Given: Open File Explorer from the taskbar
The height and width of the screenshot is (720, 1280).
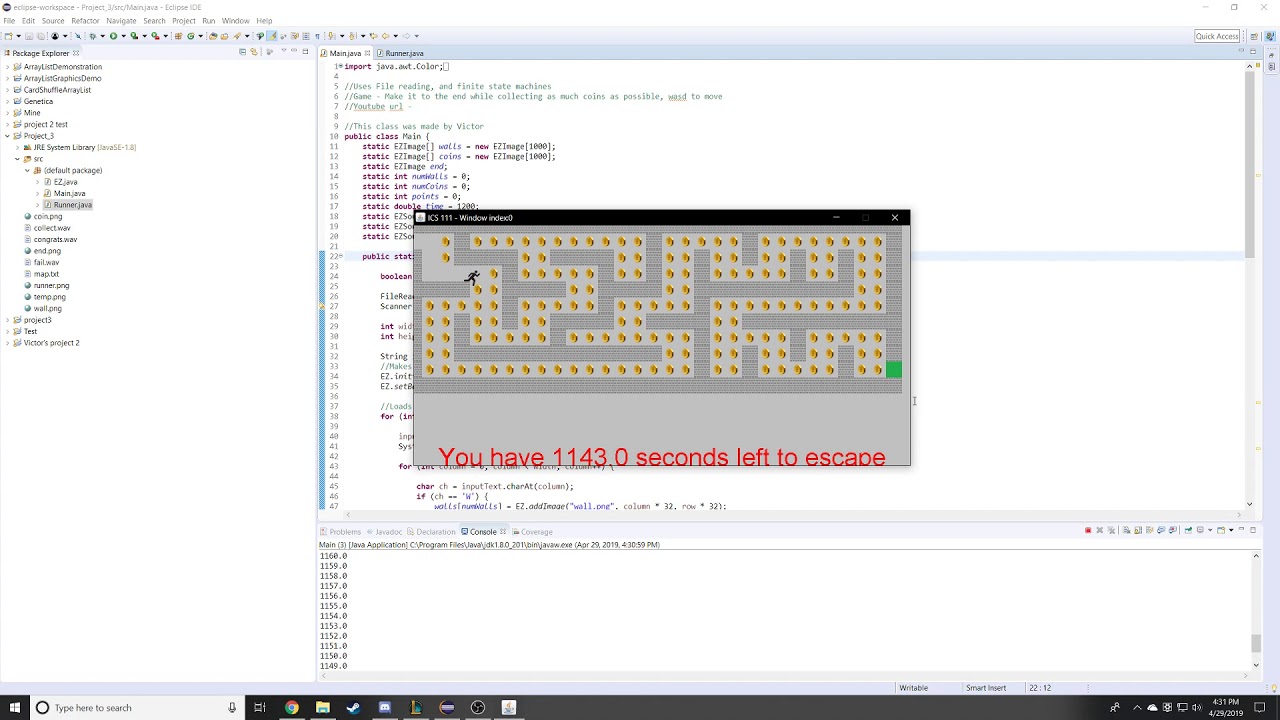Looking at the screenshot, I should click(x=322, y=708).
